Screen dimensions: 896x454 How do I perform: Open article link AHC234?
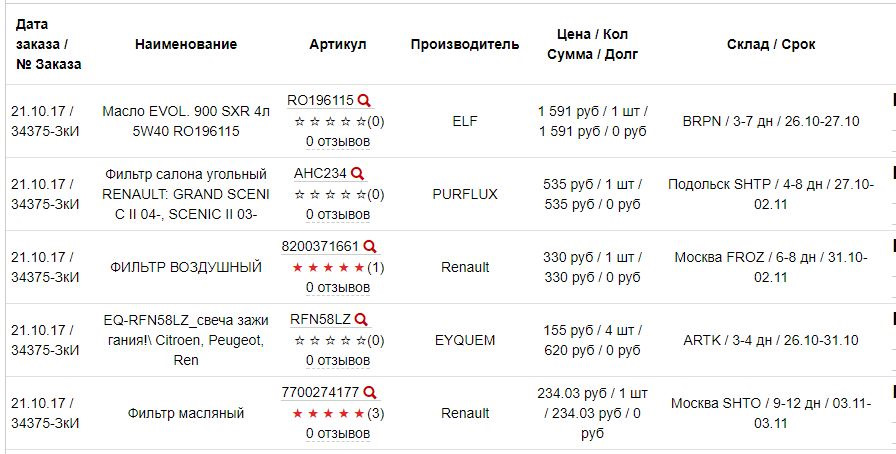point(321,174)
